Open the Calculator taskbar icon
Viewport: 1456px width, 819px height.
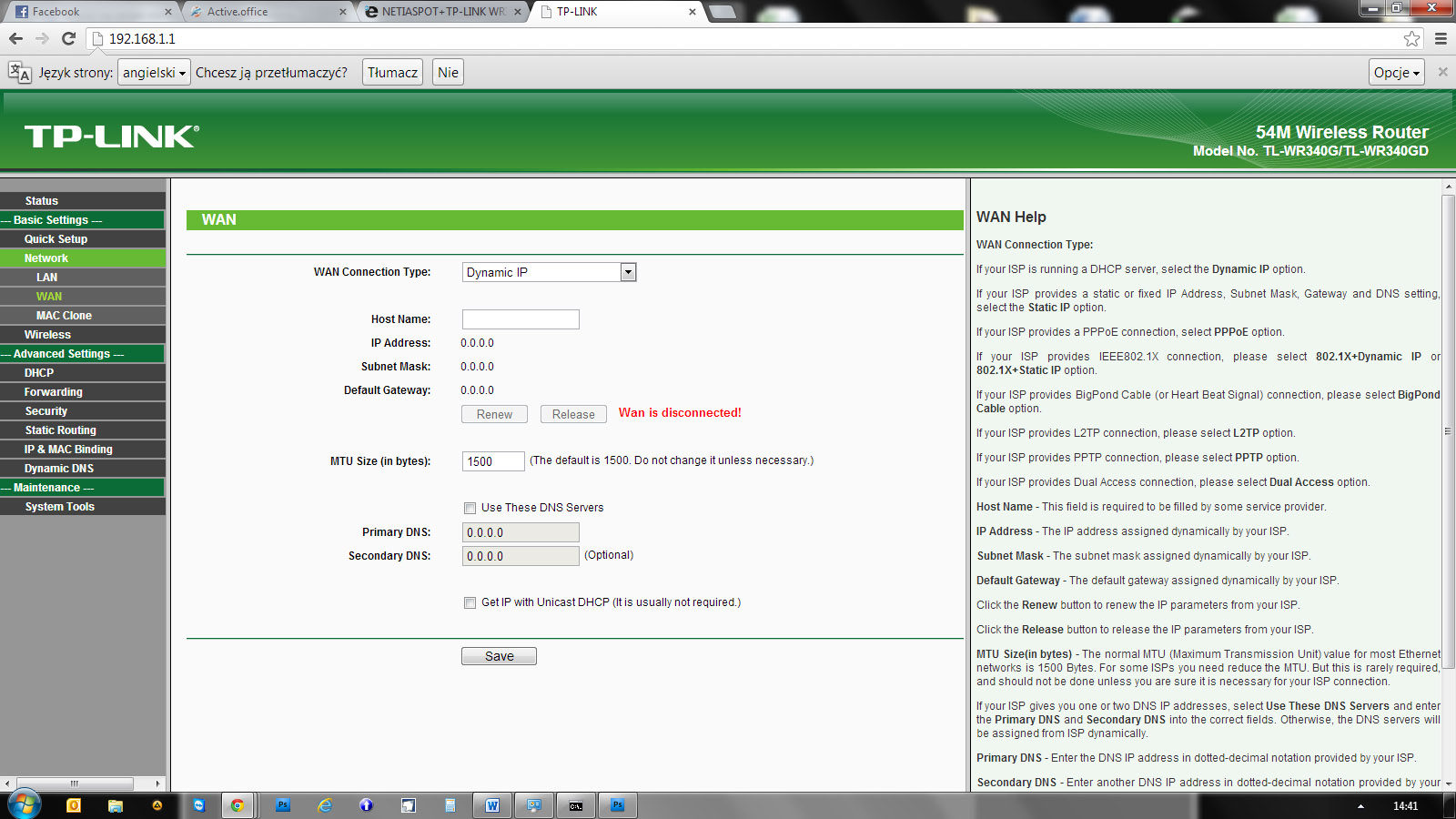450,805
